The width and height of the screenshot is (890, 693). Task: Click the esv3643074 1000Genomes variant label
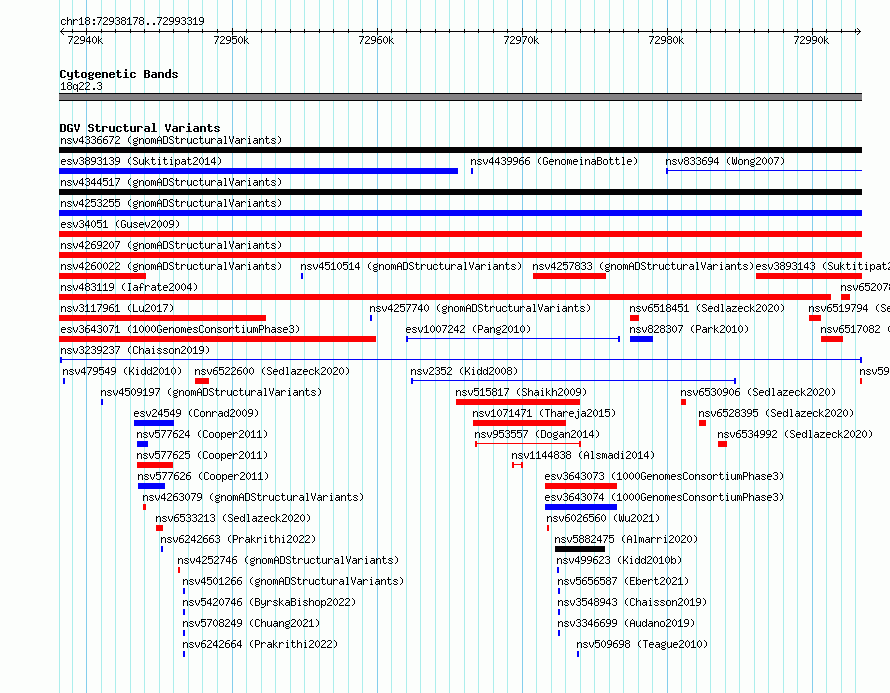[x=664, y=497]
